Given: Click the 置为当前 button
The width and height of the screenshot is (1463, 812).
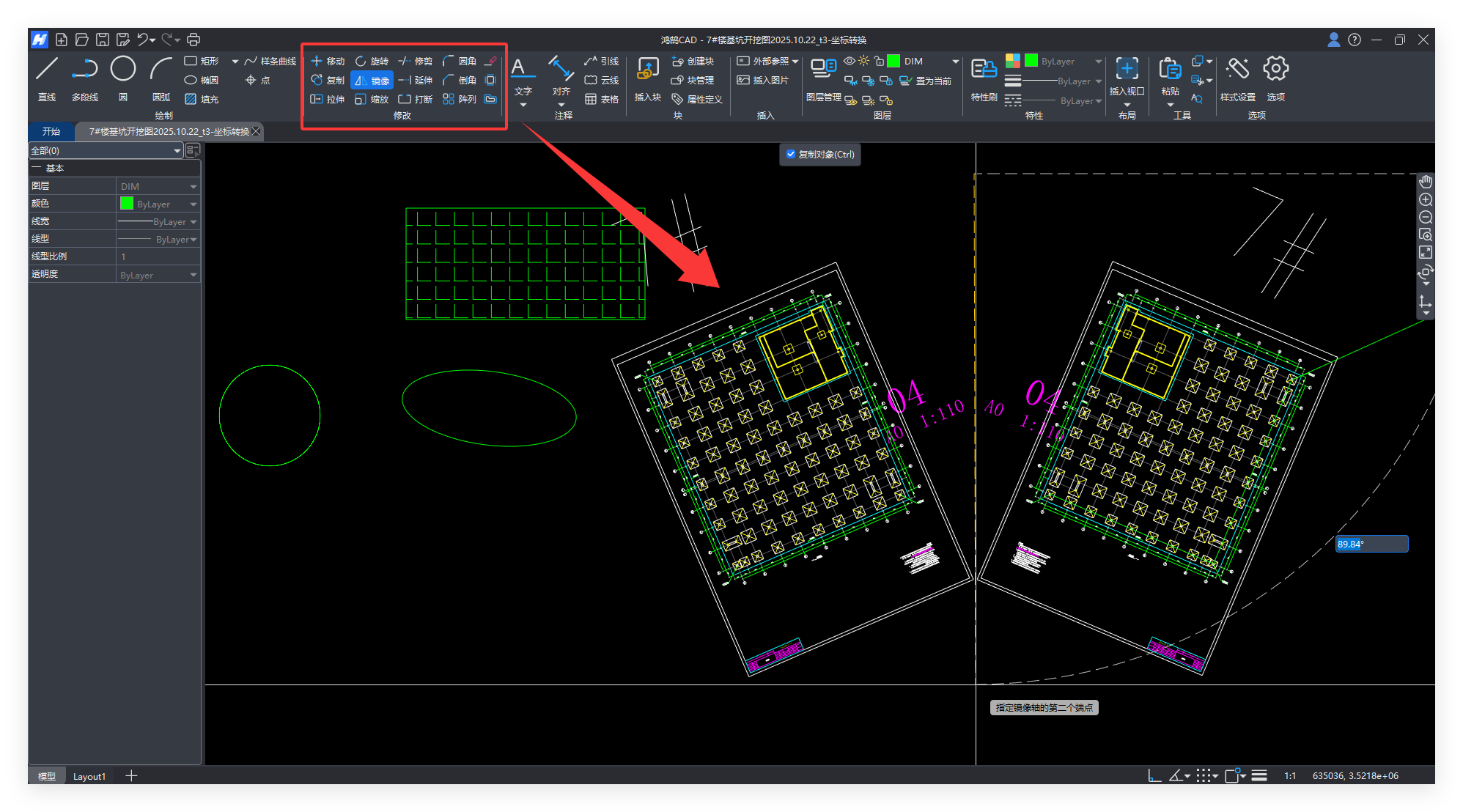Looking at the screenshot, I should pyautogui.click(x=926, y=81).
